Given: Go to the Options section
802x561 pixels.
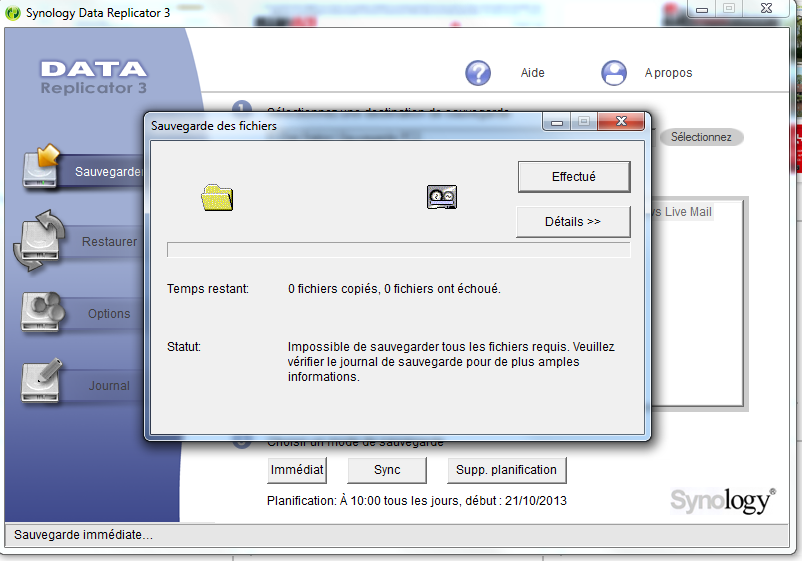Looking at the screenshot, I should click(109, 313).
